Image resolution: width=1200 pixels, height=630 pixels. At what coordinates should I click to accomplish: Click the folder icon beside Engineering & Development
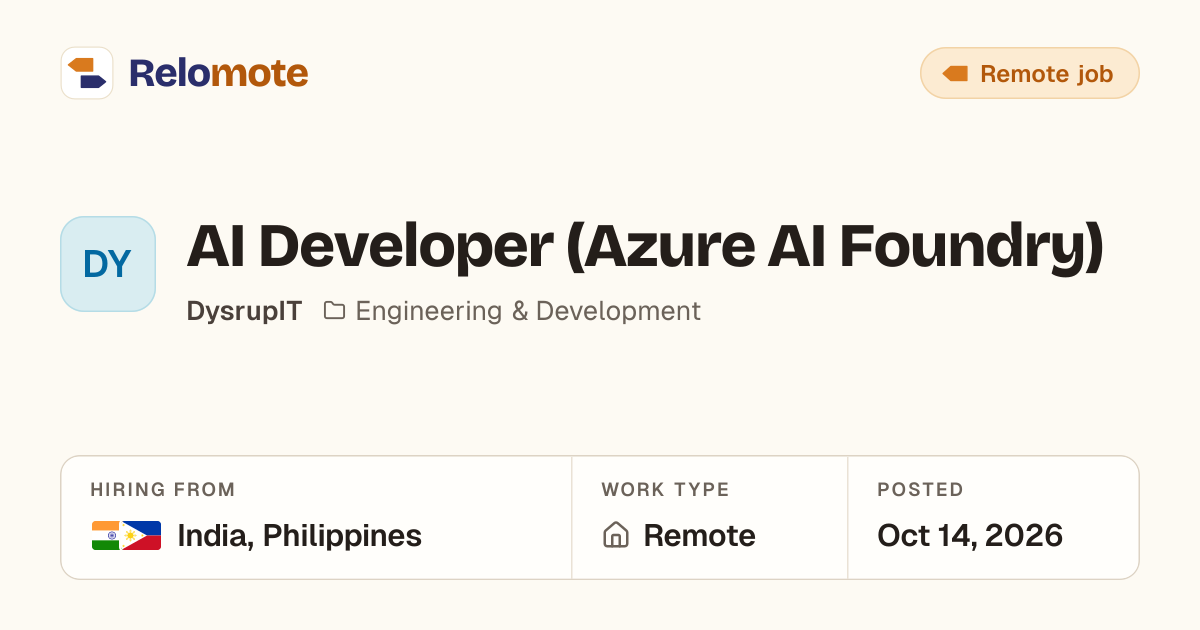335,311
